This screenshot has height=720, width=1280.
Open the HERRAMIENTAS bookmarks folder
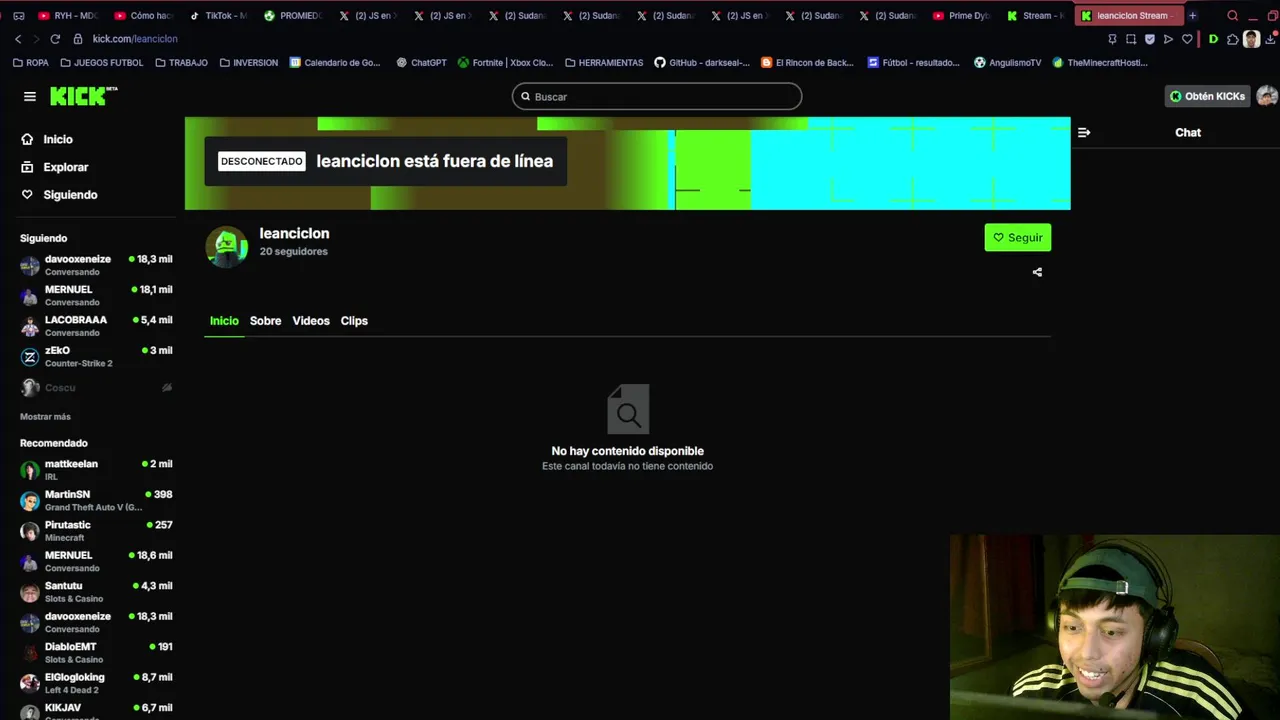(604, 62)
